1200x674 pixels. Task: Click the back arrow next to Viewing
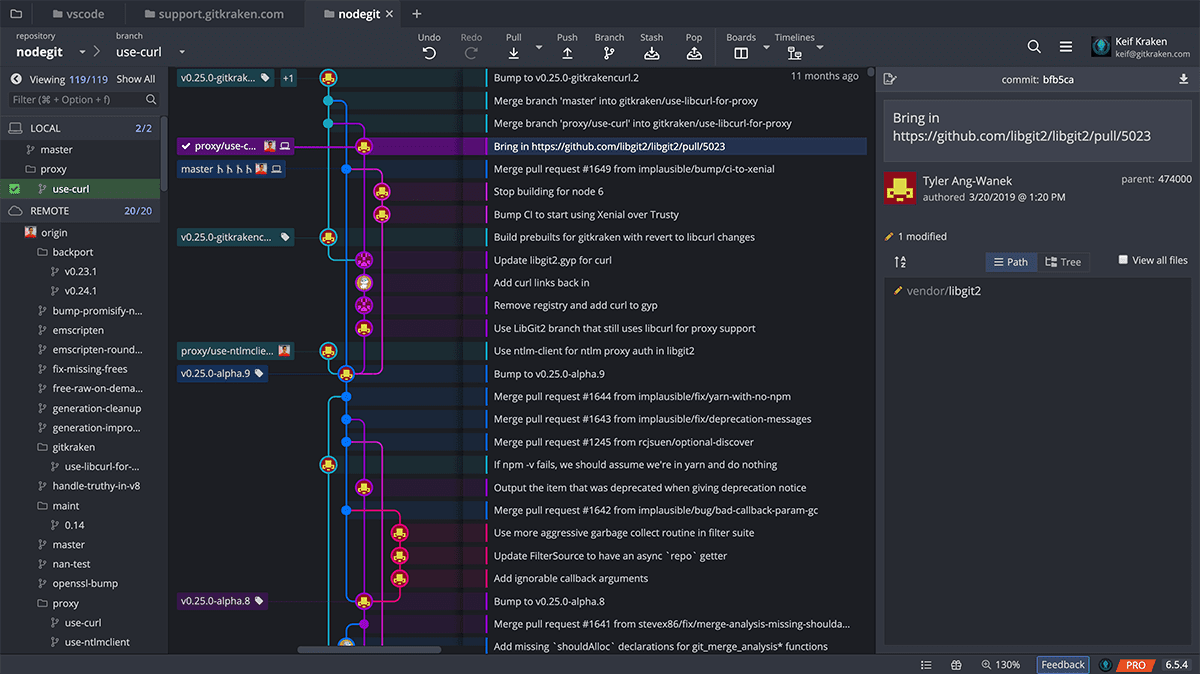pyautogui.click(x=16, y=79)
